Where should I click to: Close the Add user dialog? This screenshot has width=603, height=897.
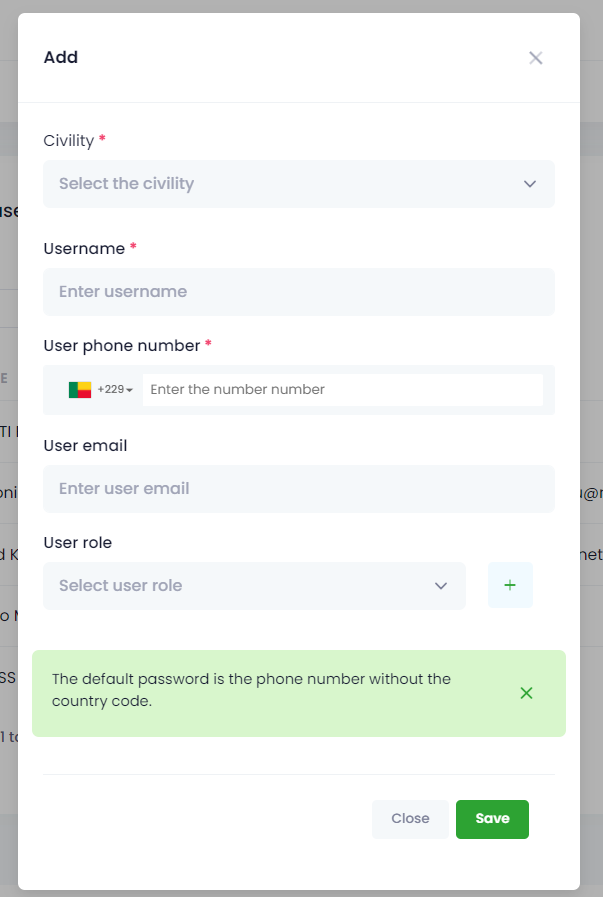point(410,819)
